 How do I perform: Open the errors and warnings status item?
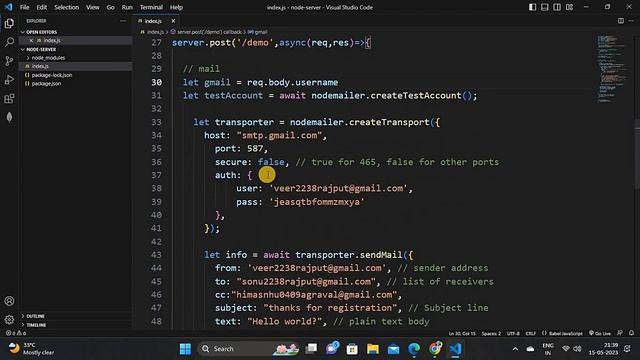pos(16,333)
